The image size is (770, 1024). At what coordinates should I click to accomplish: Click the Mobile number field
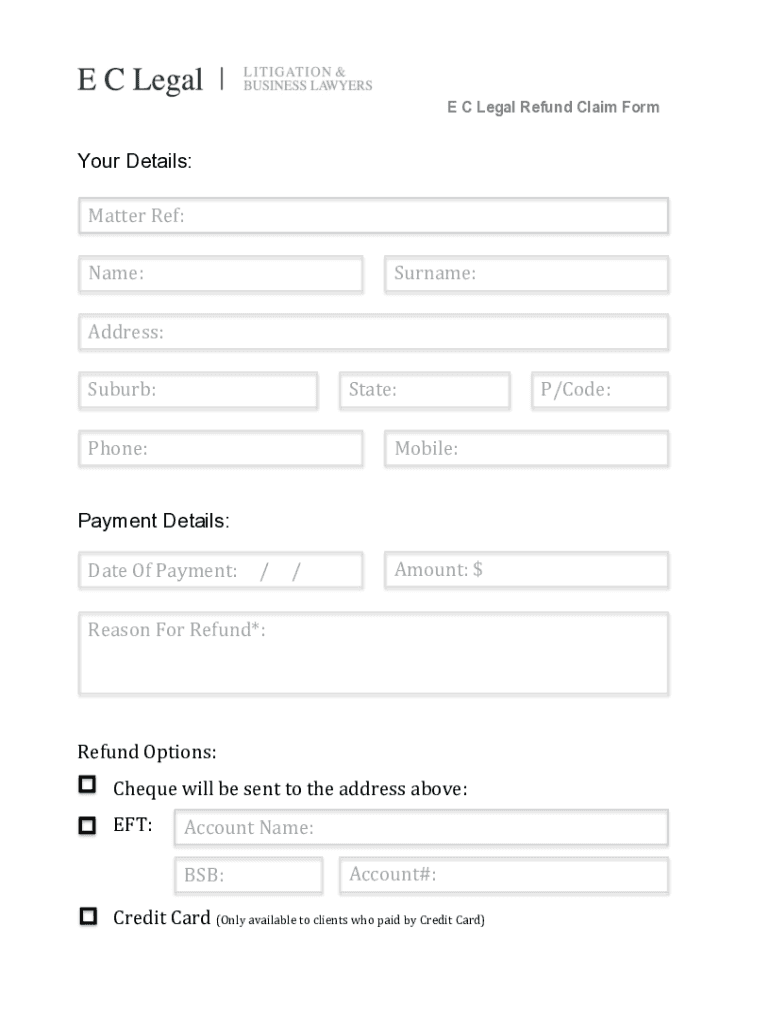point(526,449)
